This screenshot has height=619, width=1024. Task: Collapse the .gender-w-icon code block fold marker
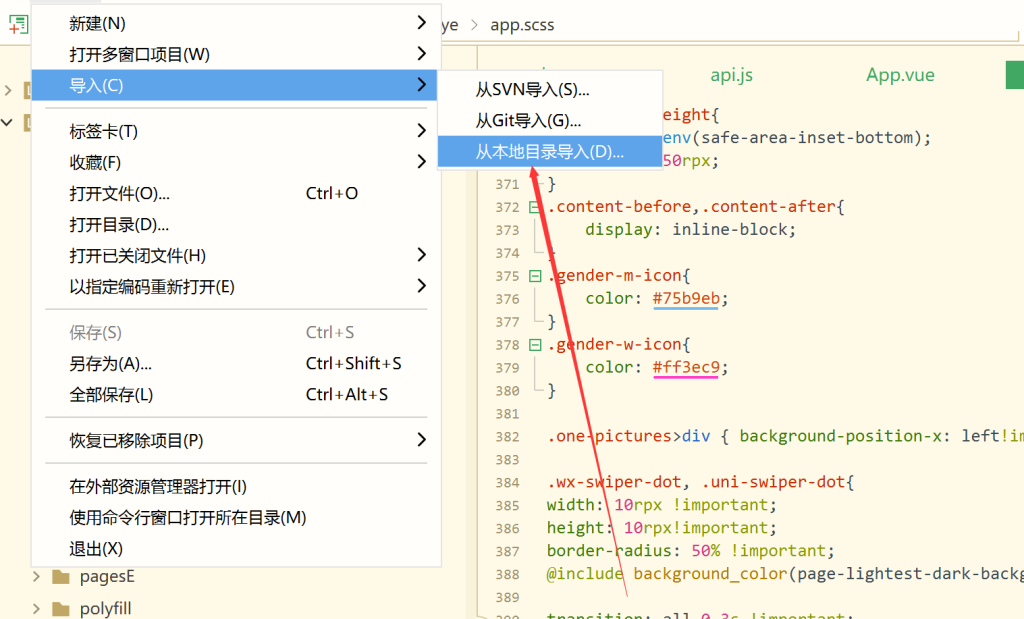[x=535, y=345]
